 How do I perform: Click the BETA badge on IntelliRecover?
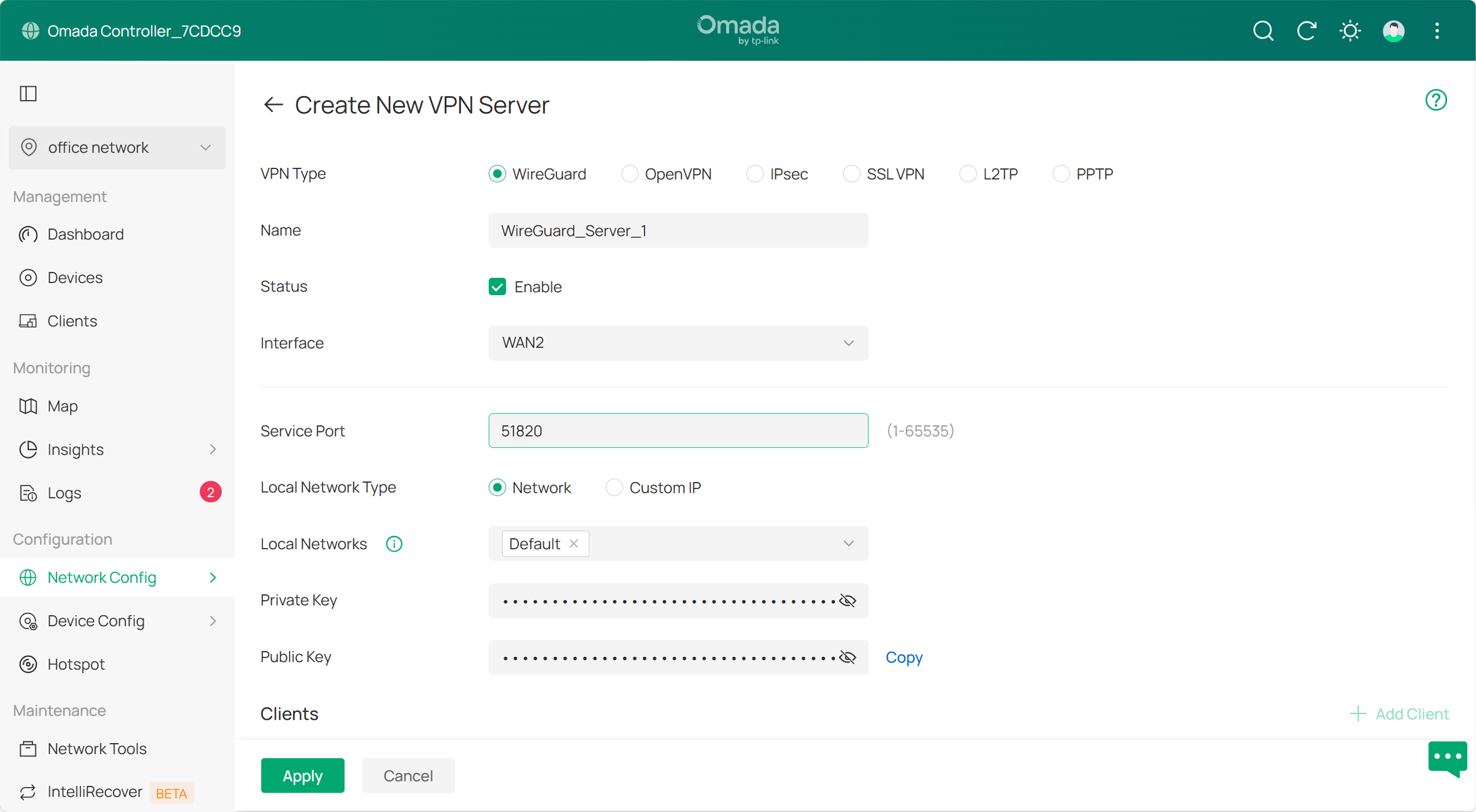[171, 793]
